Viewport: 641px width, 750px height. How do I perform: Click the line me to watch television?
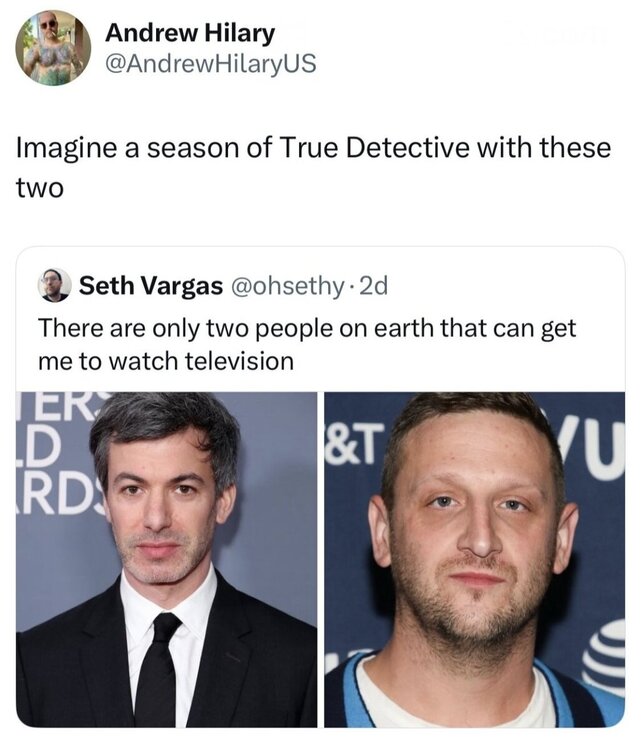click(166, 361)
